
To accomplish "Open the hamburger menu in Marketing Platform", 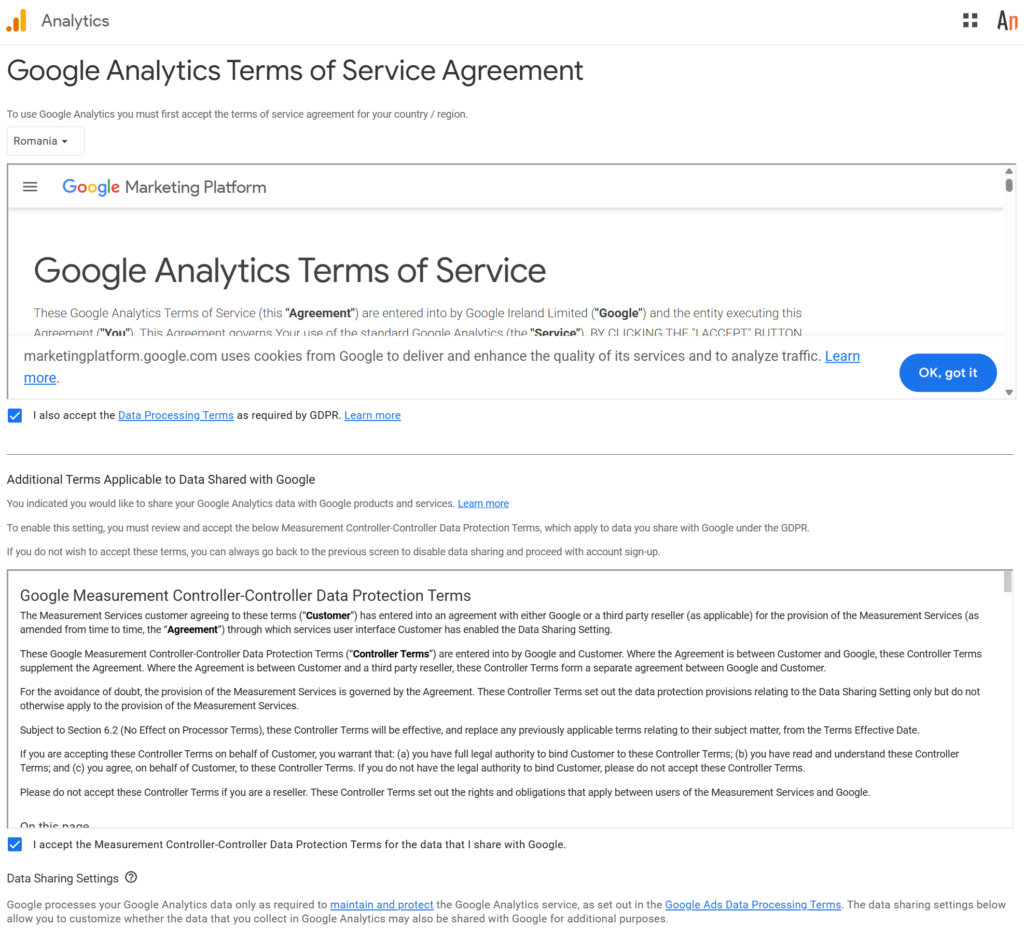I will [x=30, y=187].
